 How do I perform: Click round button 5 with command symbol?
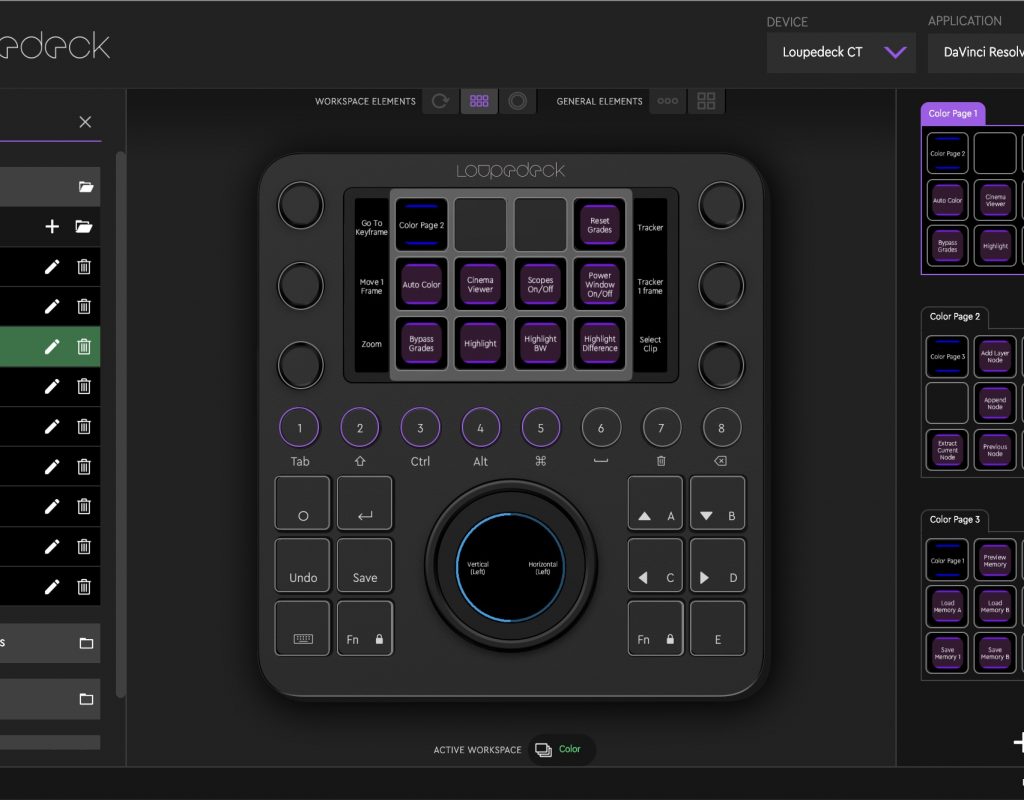coord(541,428)
